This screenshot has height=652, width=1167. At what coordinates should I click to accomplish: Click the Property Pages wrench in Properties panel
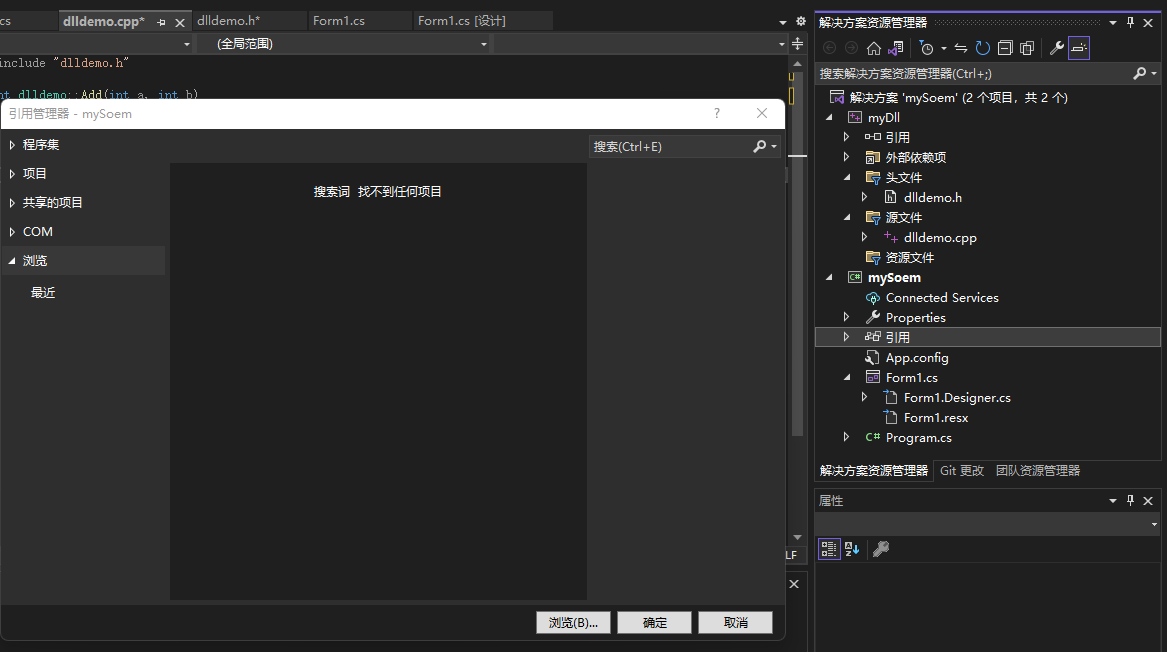click(x=880, y=549)
